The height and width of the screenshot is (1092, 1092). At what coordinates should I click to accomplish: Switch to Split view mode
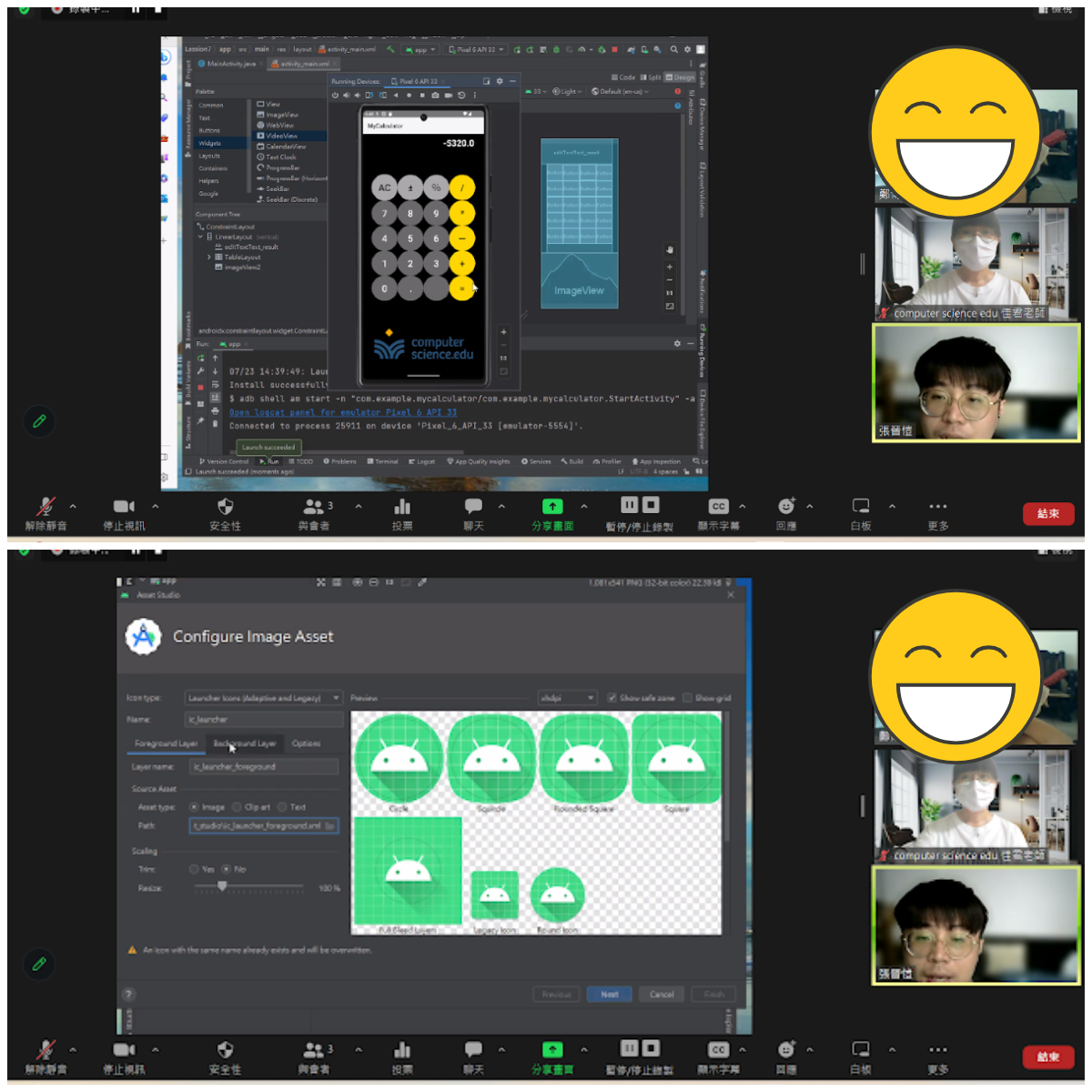pos(651,77)
